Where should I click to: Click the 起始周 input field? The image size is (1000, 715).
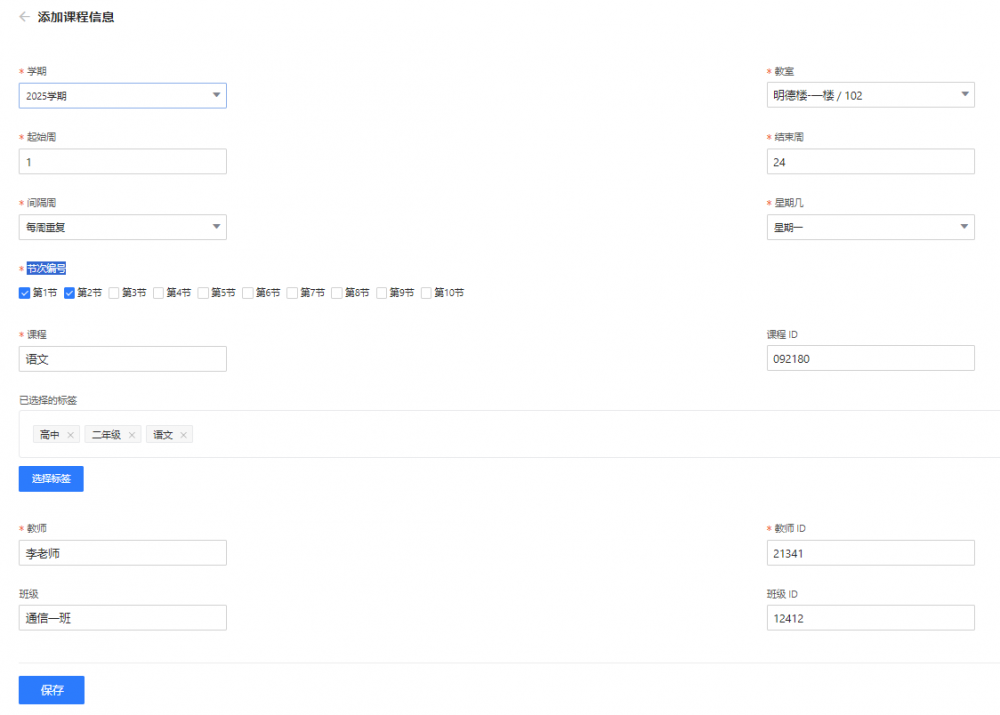click(122, 162)
